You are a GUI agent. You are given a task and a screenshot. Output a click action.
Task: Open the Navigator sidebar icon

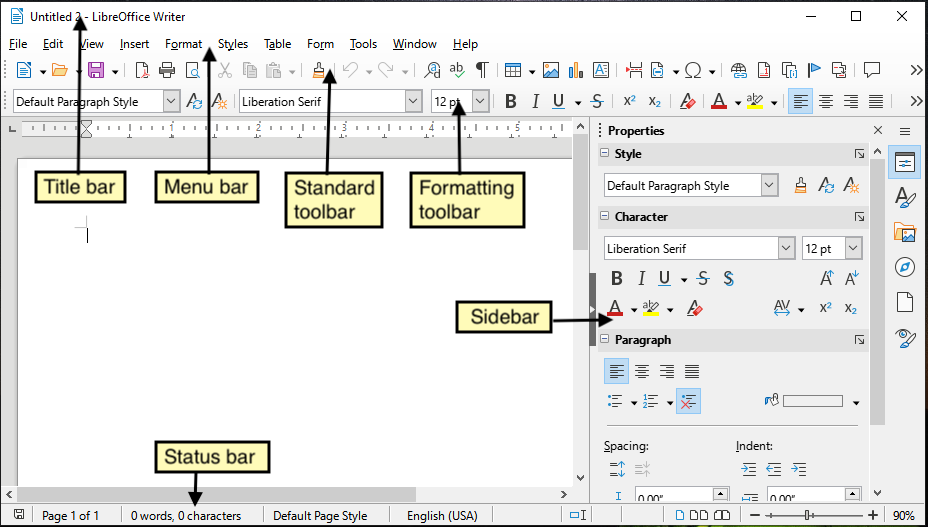905,267
